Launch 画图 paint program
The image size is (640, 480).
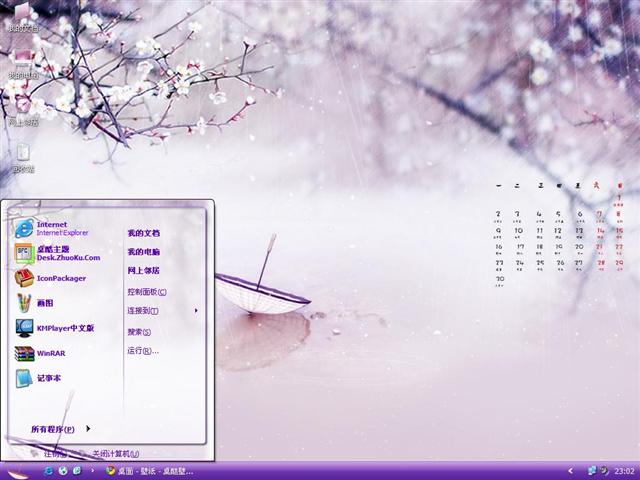point(34,303)
